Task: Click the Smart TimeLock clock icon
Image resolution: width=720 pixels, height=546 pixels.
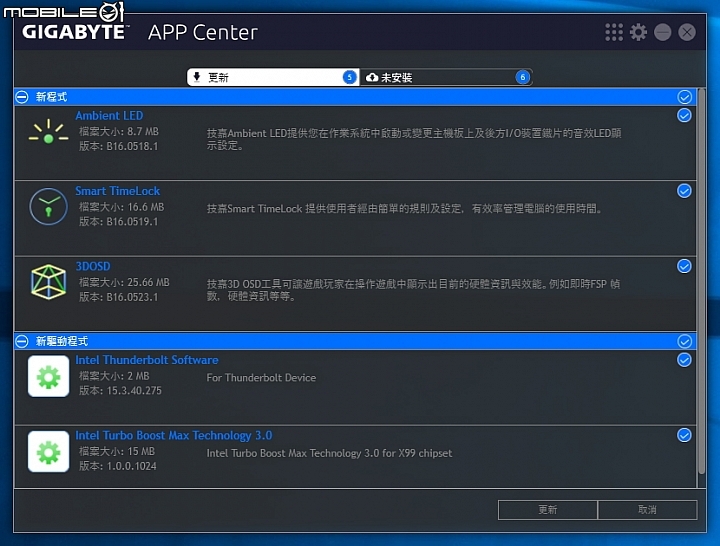Action: point(48,207)
